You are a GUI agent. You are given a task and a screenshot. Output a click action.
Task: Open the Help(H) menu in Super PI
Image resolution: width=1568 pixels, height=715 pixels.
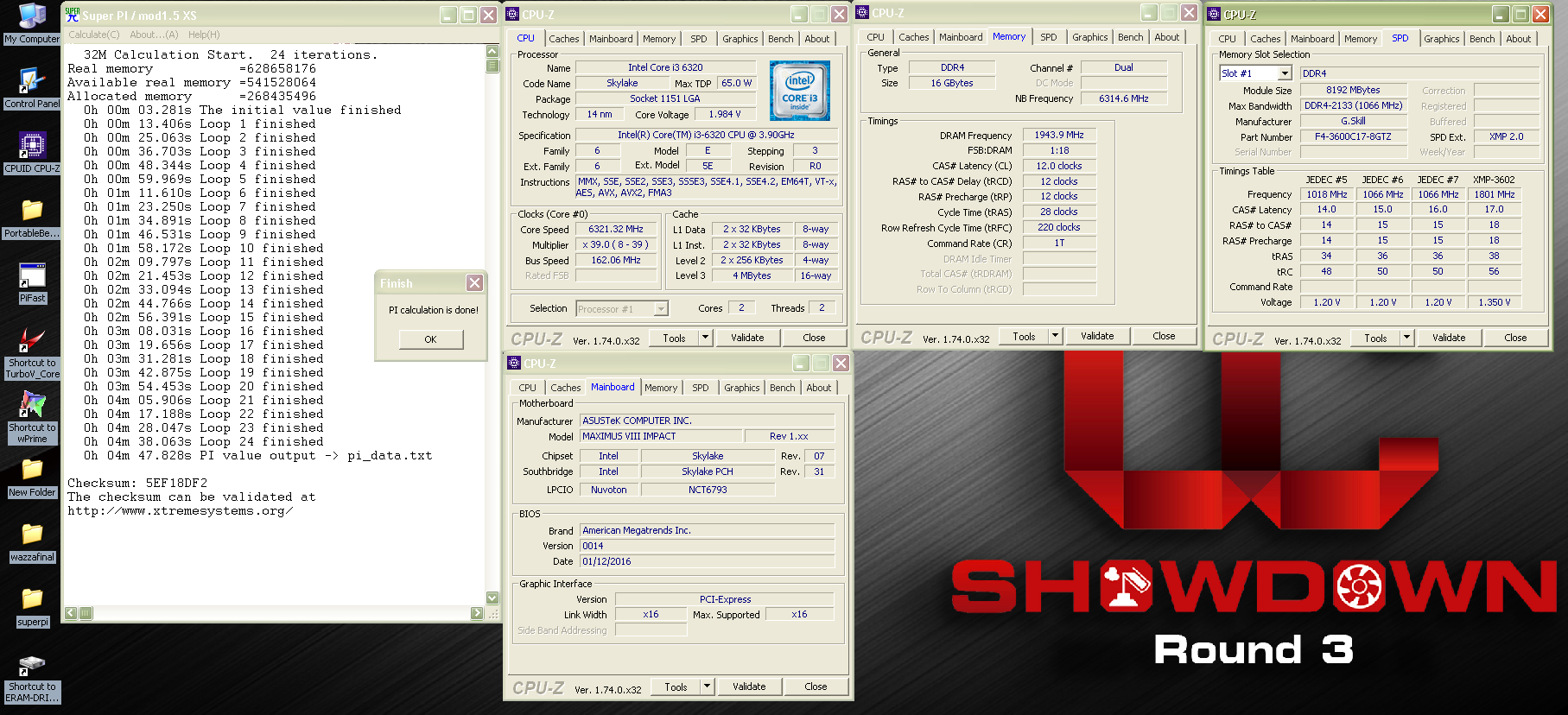tap(204, 35)
